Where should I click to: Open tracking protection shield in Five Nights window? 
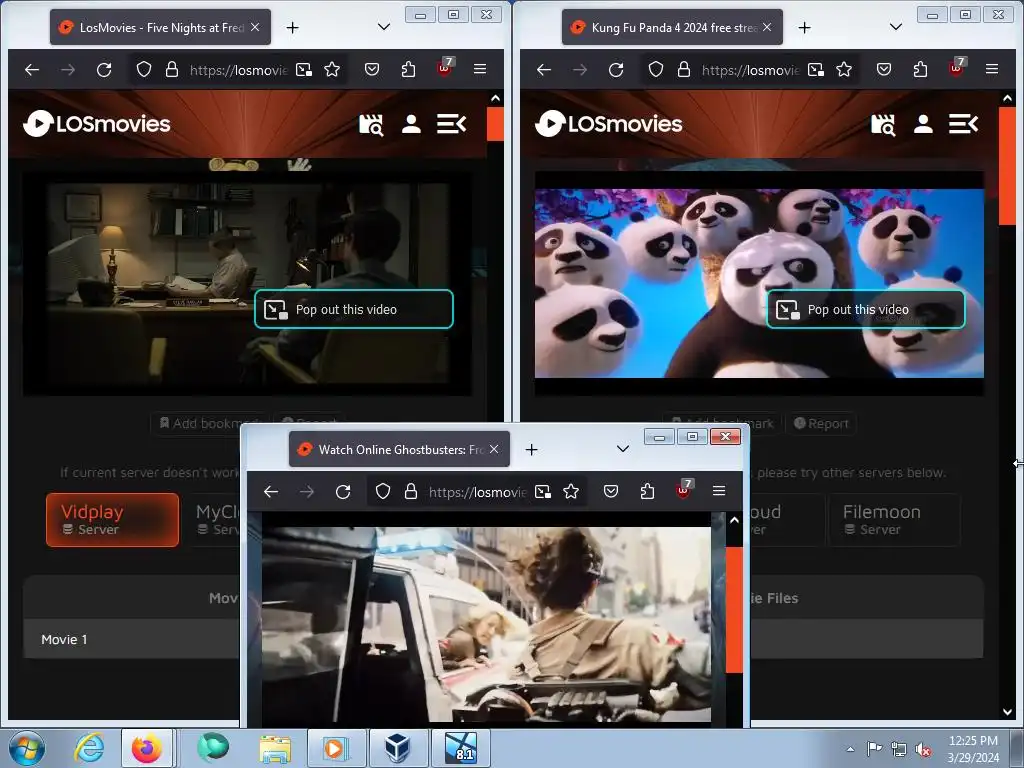[144, 69]
